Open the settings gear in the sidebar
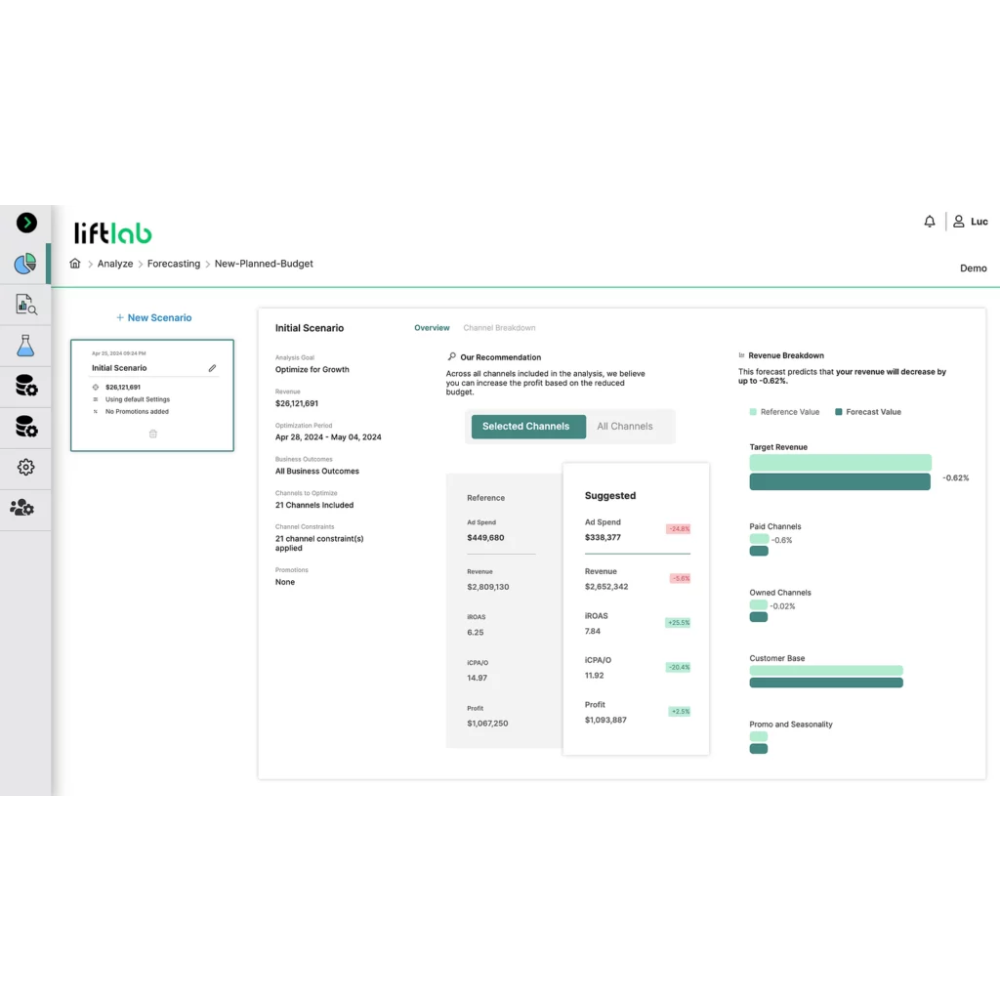The image size is (1000, 1000). (x=25, y=467)
